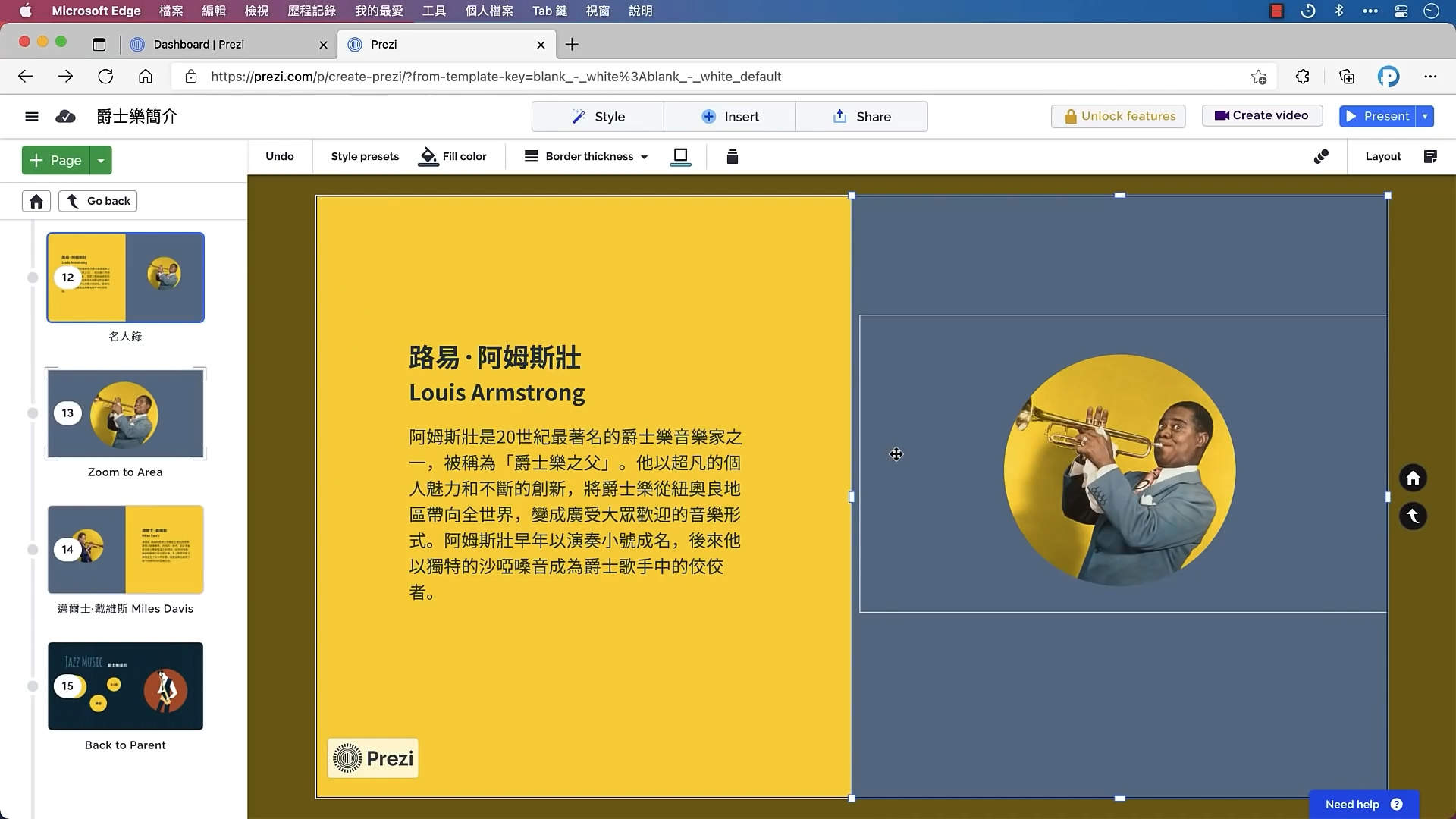
Task: Open the Fill color tool
Action: coord(453,156)
